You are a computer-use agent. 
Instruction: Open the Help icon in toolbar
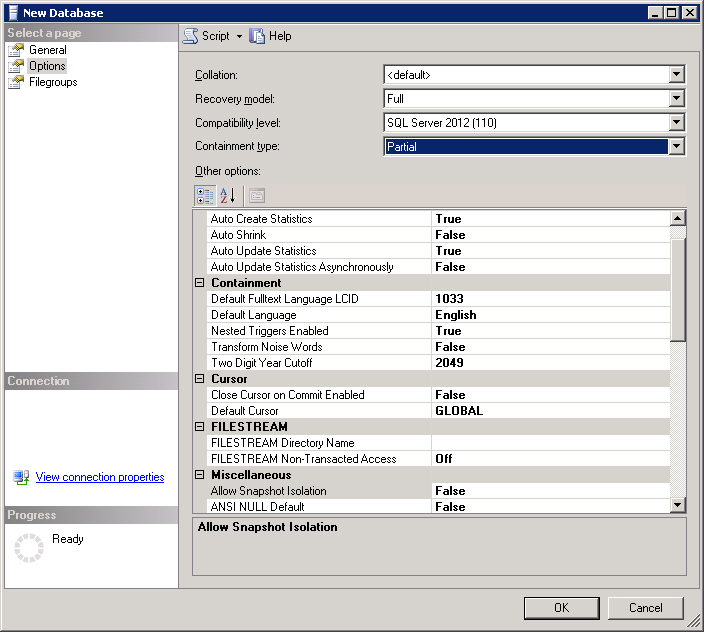[x=258, y=36]
